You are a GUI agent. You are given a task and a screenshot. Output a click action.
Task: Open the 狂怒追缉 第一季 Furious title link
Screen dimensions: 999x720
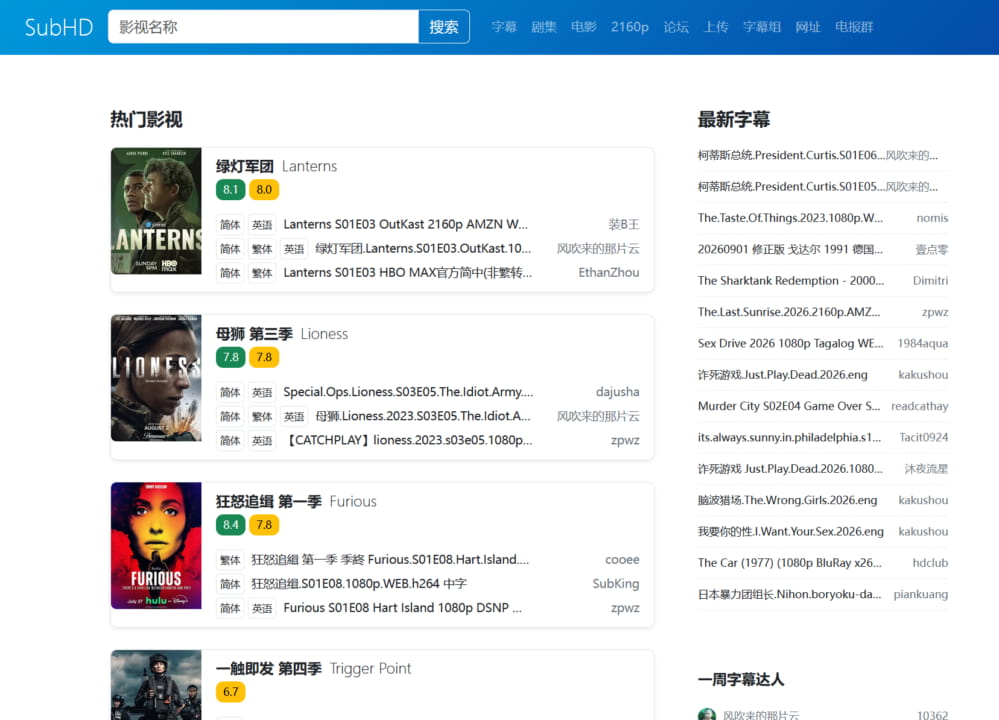click(x=296, y=501)
